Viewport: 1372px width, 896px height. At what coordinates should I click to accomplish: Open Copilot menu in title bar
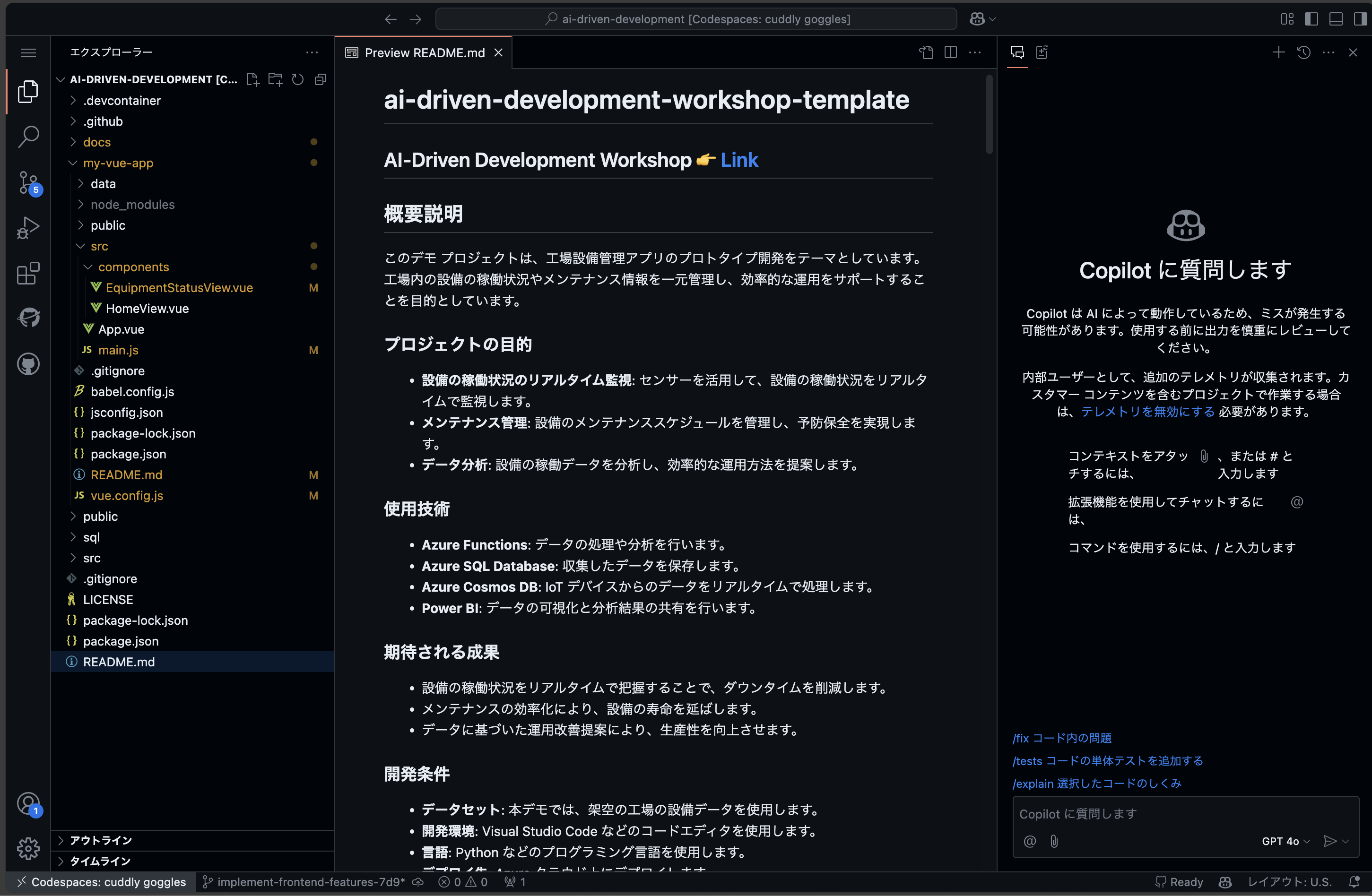[982, 19]
